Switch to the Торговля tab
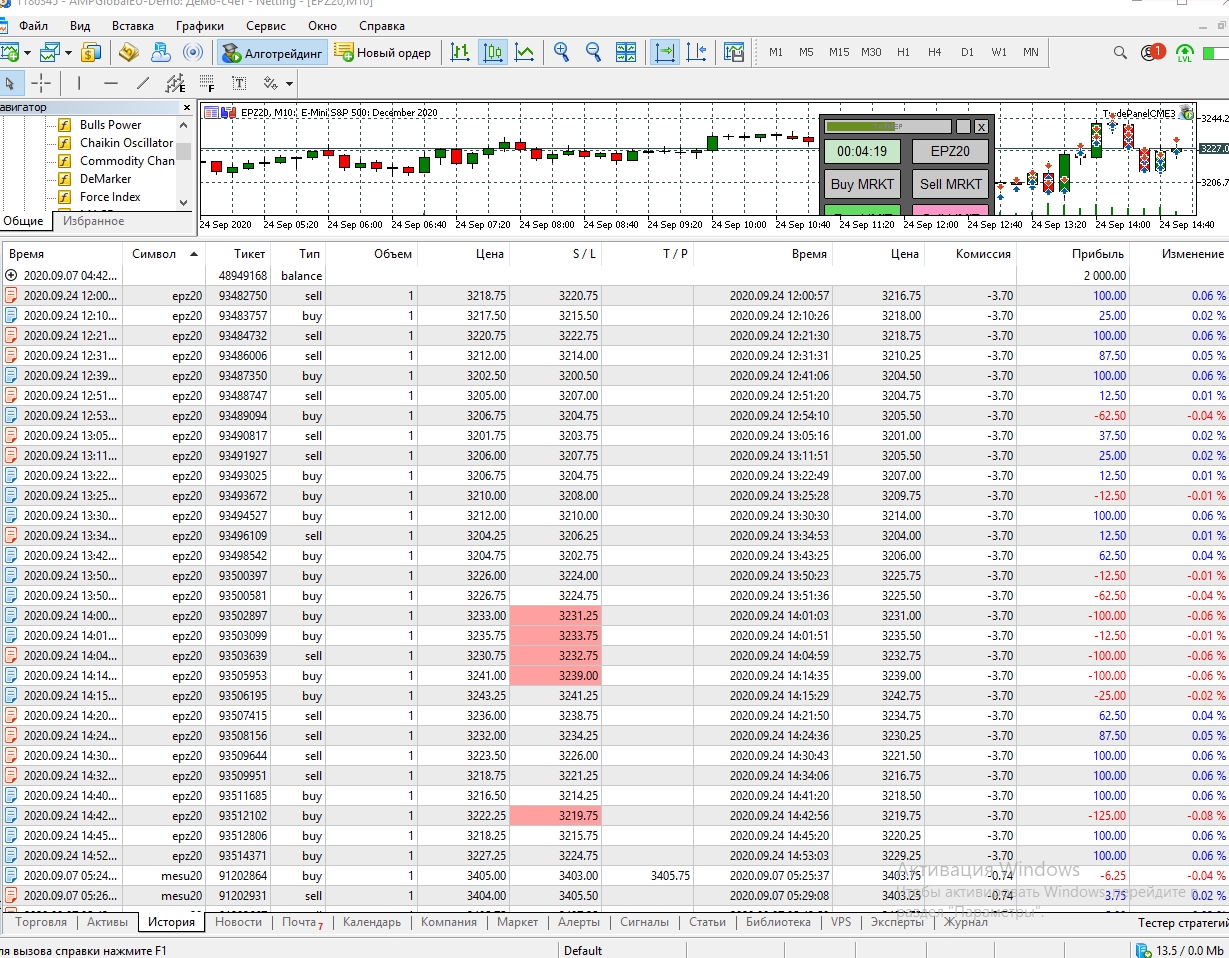Screen dimensions: 1229x958 [x=41, y=922]
